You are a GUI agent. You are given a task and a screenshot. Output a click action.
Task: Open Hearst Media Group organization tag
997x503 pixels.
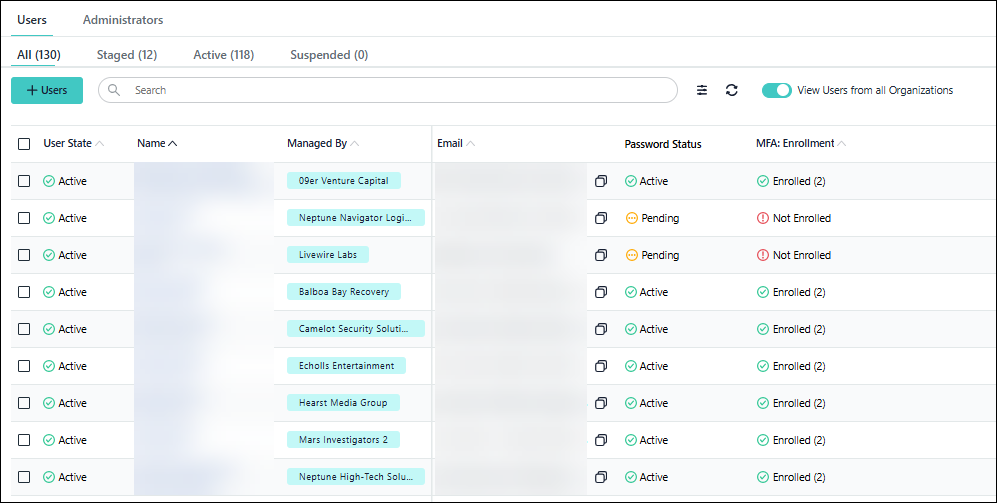point(343,403)
